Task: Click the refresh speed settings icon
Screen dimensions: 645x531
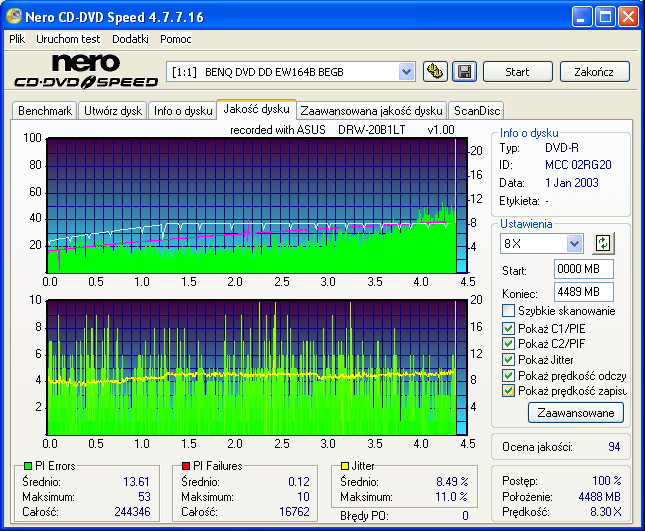Action: (x=603, y=243)
